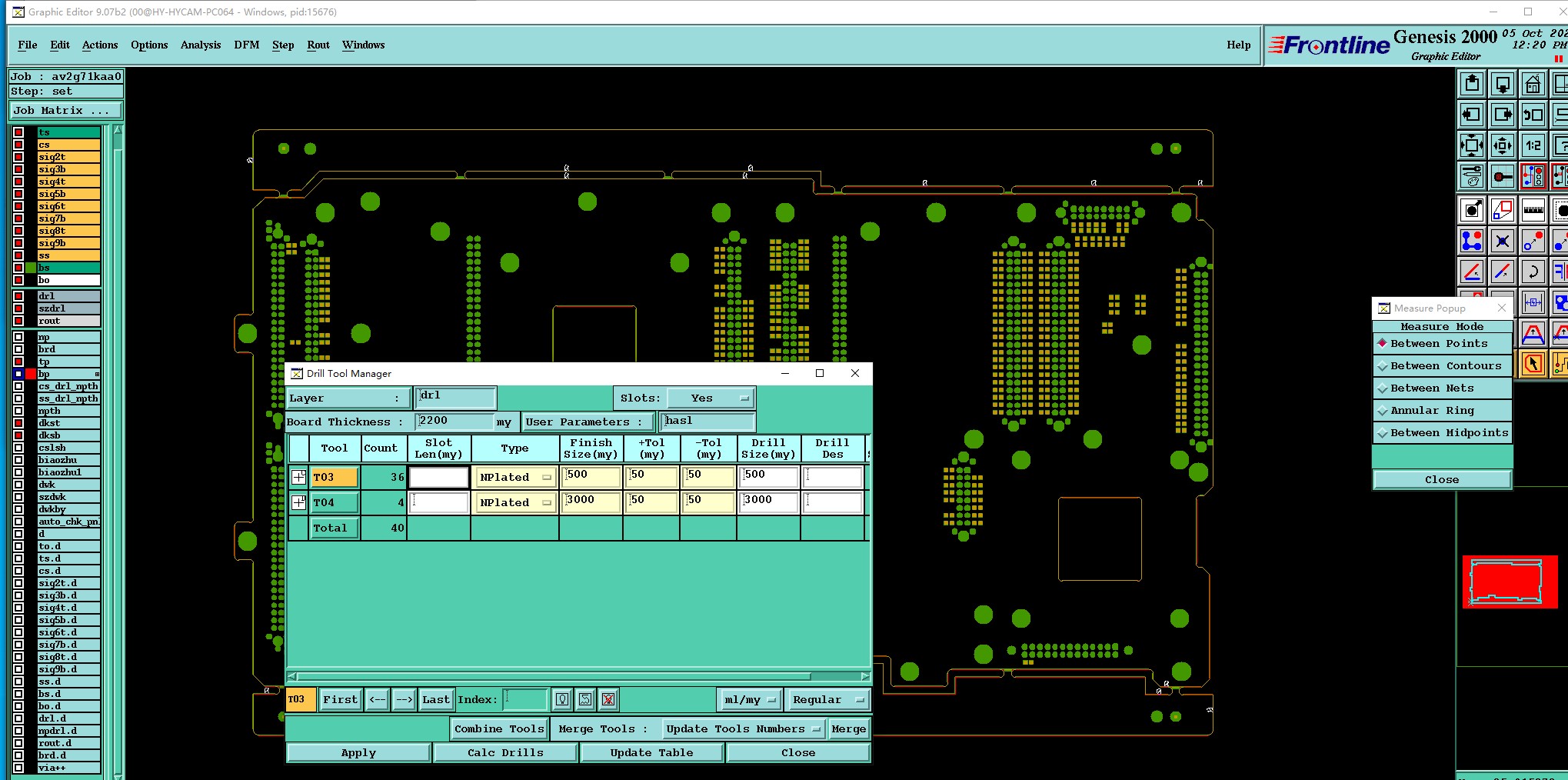Click the blue arrows dimension spacing icon
The height and width of the screenshot is (780, 1568).
pyautogui.click(x=1533, y=302)
